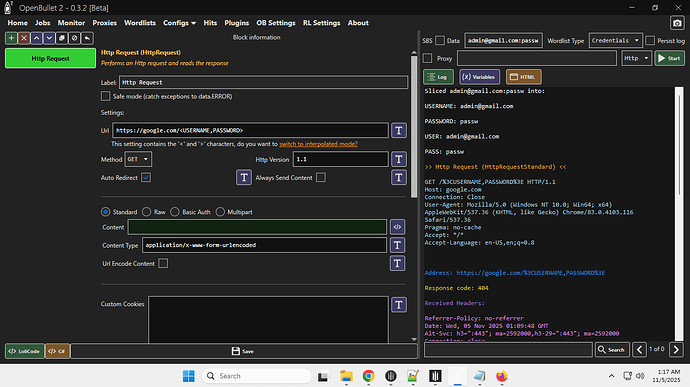Open the Method GET dropdown
The image size is (690, 387).
tap(138, 159)
